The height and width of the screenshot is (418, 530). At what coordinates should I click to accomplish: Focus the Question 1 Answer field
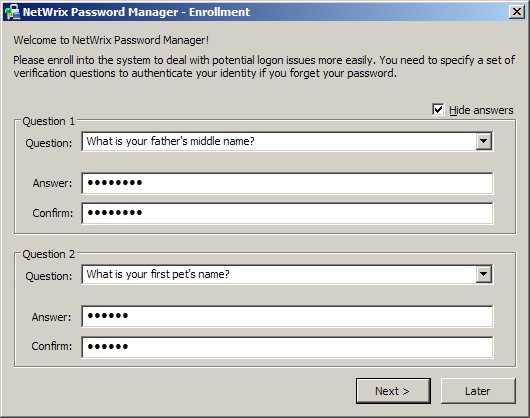[x=287, y=183]
